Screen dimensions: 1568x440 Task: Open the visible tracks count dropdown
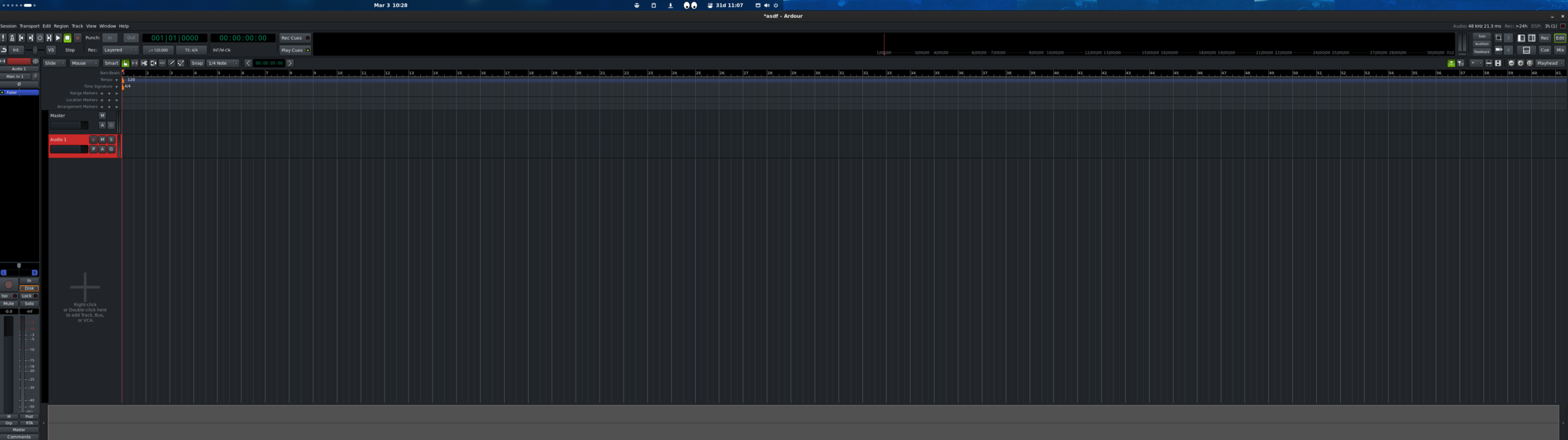1476,63
